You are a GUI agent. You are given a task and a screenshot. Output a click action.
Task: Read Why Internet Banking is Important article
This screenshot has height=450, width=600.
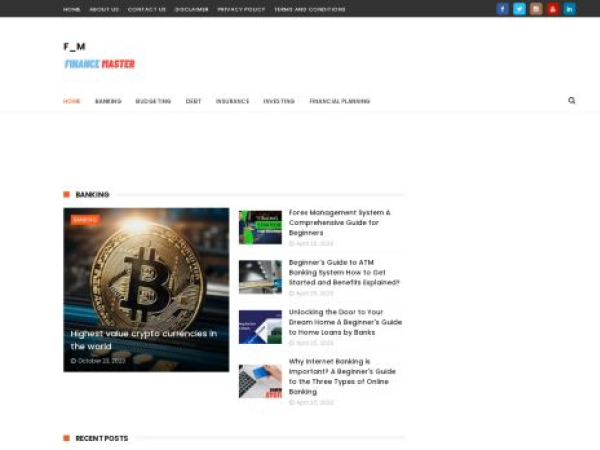tap(342, 376)
